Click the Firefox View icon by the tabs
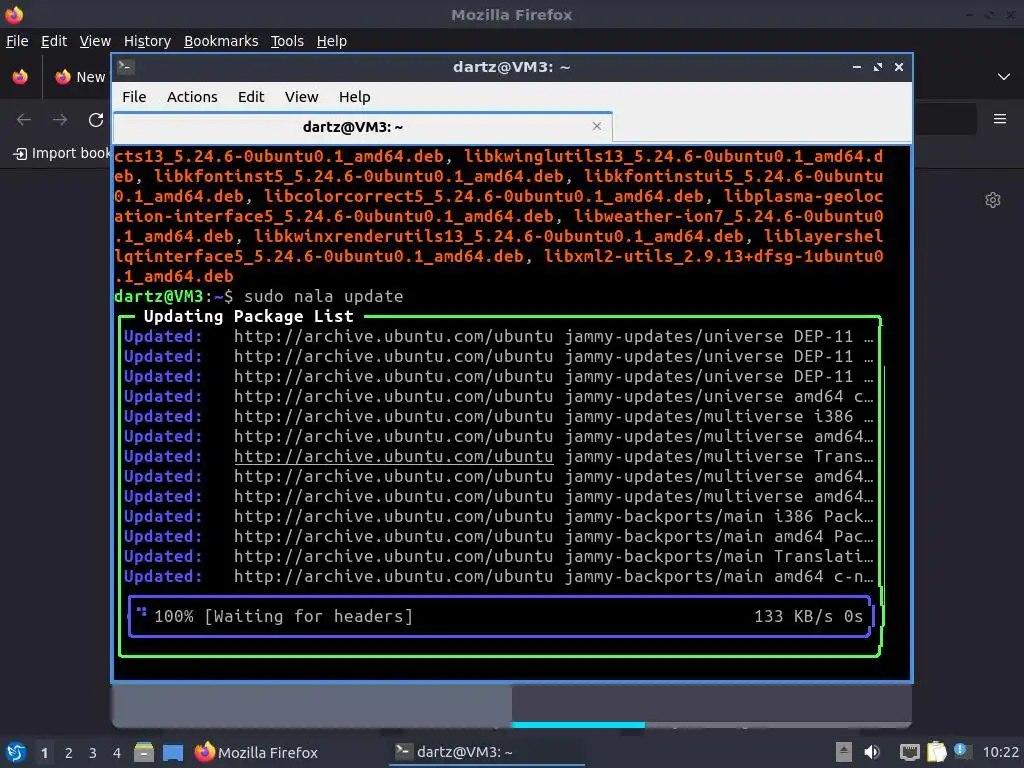 pos(20,77)
